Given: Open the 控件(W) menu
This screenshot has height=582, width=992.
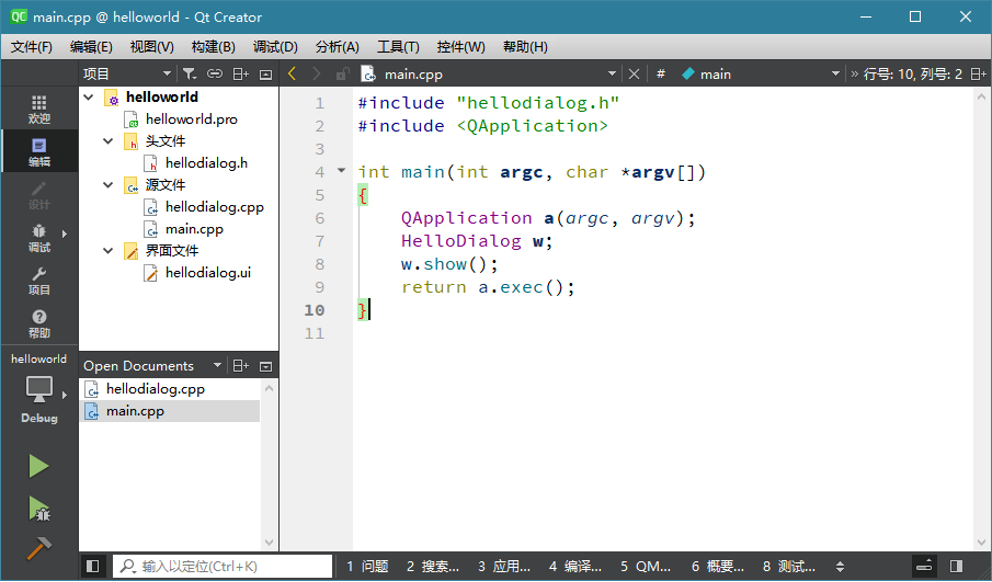Looking at the screenshot, I should [x=461, y=47].
